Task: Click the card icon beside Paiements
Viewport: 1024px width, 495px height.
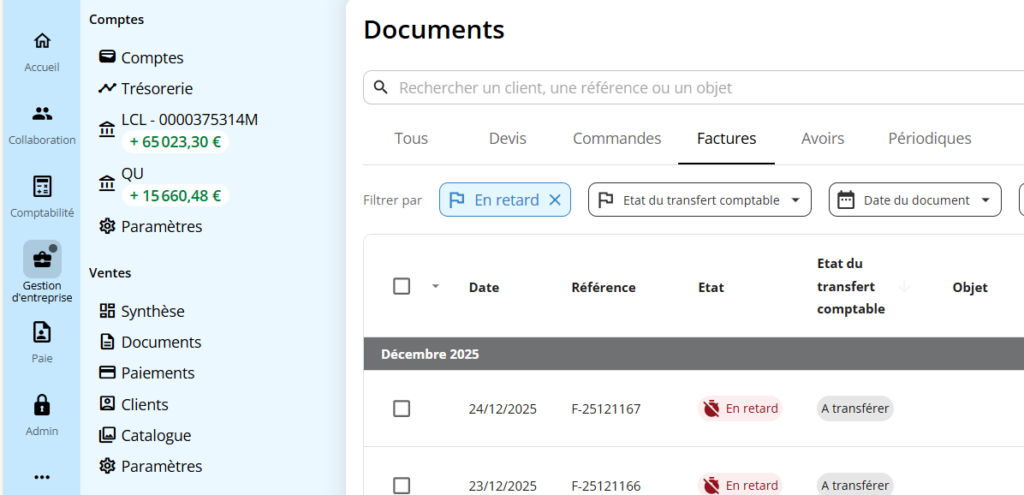Action: click(106, 372)
